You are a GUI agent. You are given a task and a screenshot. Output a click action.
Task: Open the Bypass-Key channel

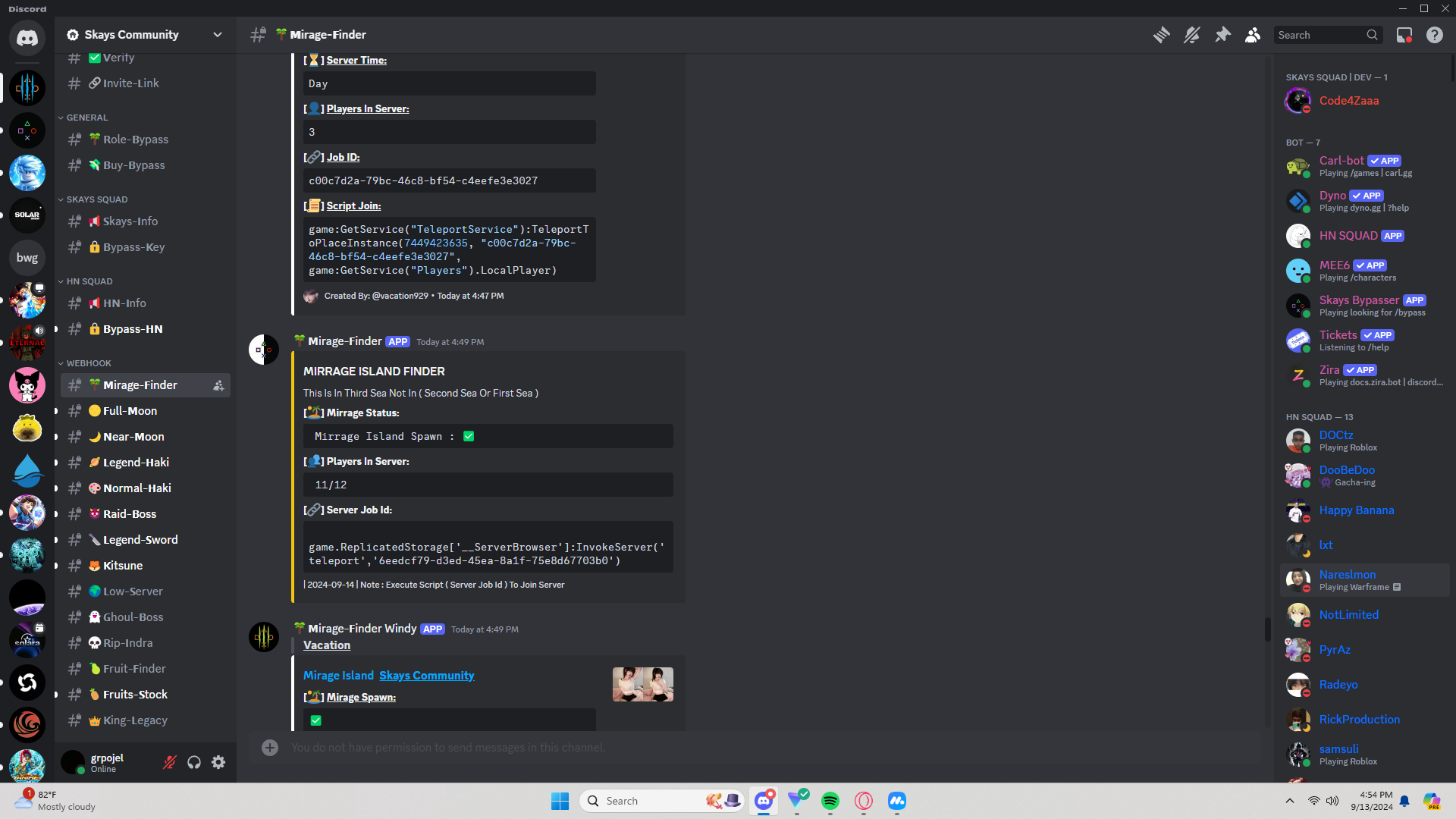[146, 247]
